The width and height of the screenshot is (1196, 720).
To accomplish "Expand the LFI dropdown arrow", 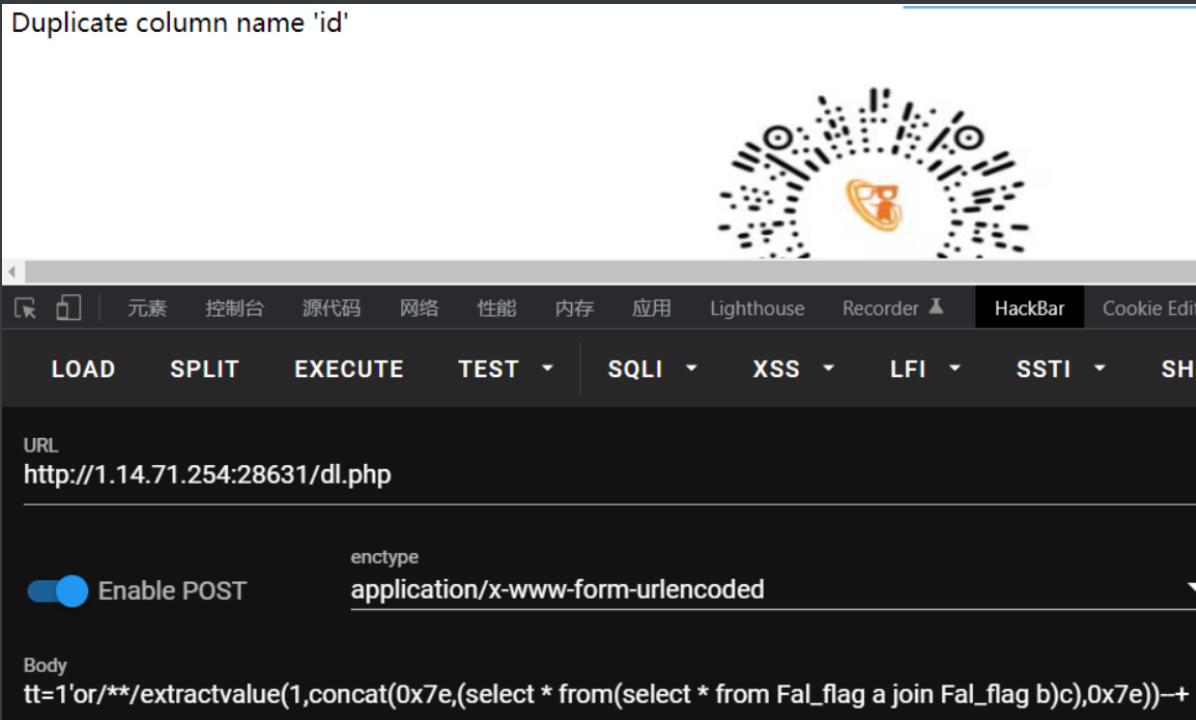I will 954,368.
